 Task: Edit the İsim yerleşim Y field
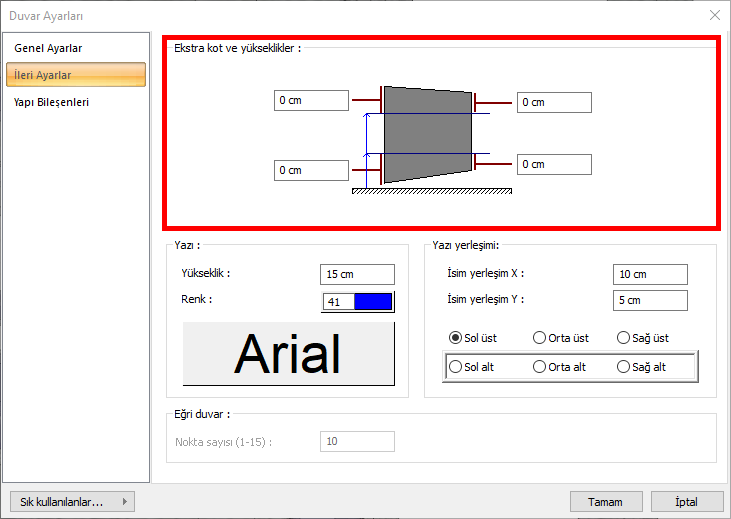click(x=650, y=300)
